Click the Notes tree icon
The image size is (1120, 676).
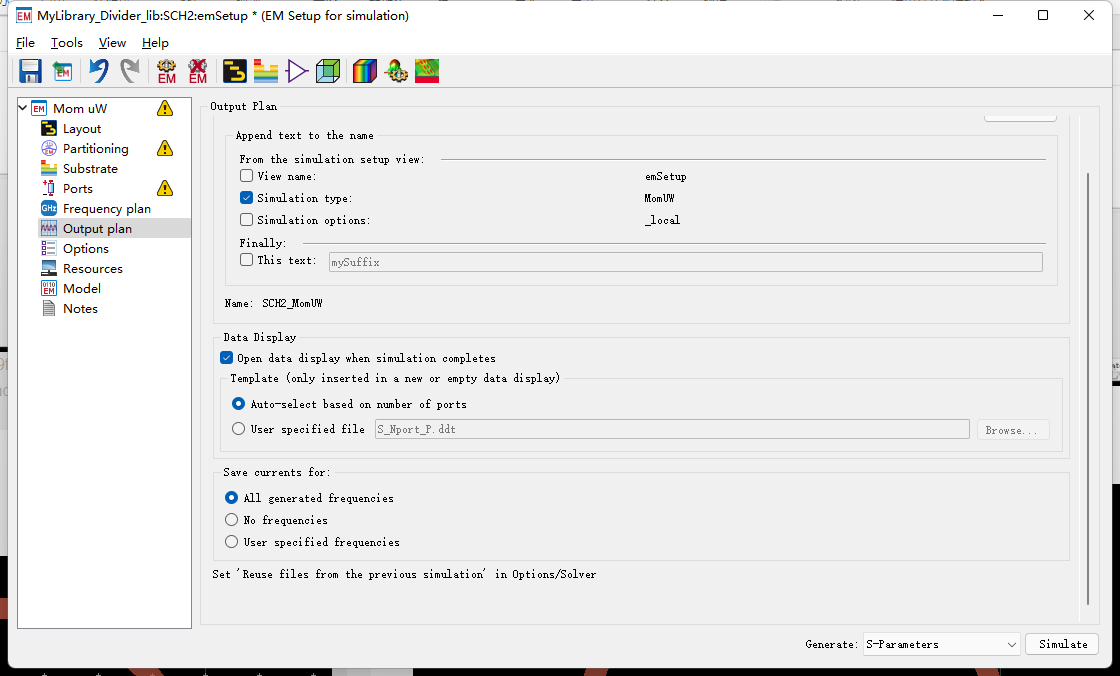(49, 309)
